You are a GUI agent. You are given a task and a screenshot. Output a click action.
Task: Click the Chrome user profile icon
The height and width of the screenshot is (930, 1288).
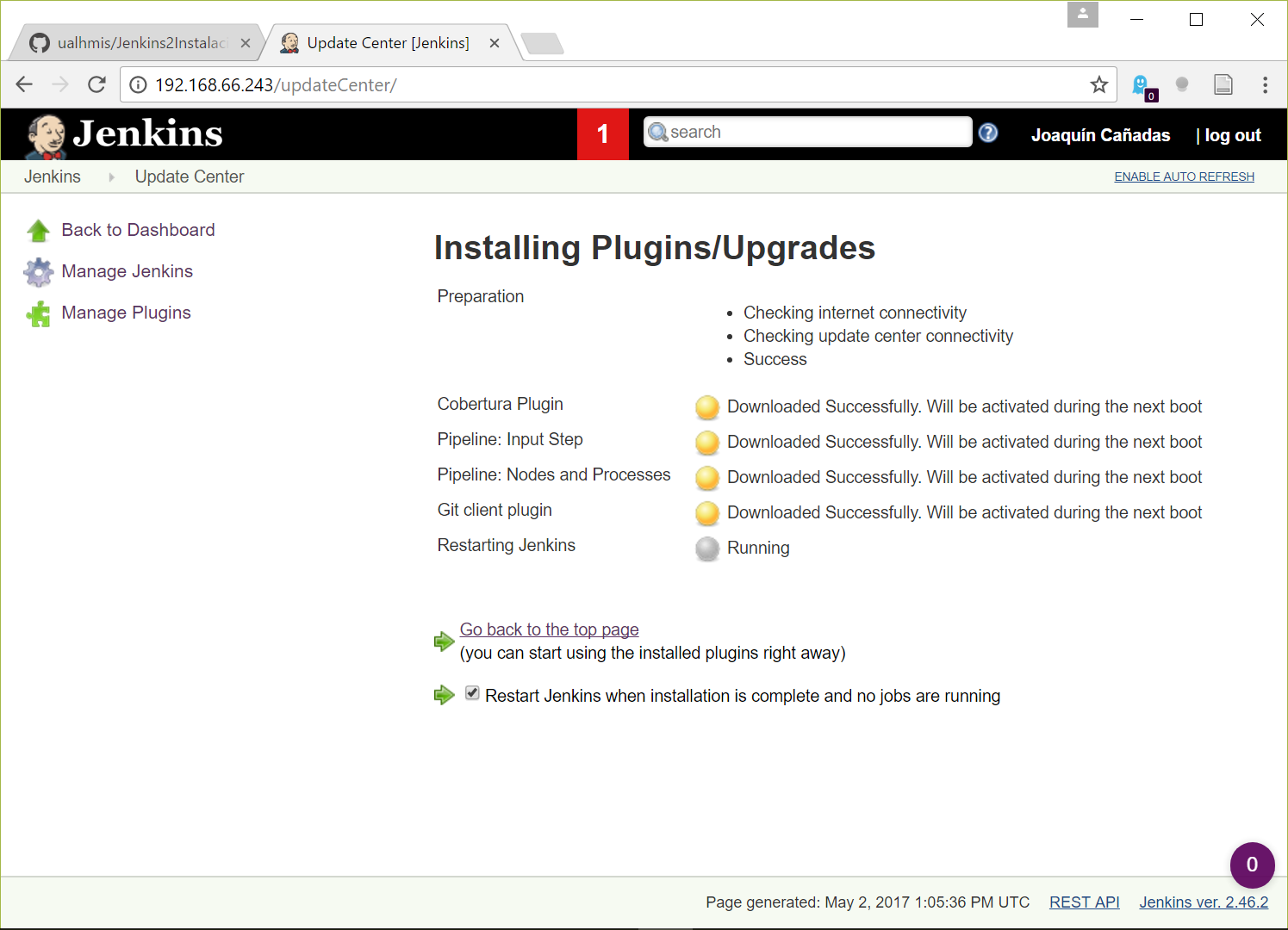click(x=1083, y=15)
